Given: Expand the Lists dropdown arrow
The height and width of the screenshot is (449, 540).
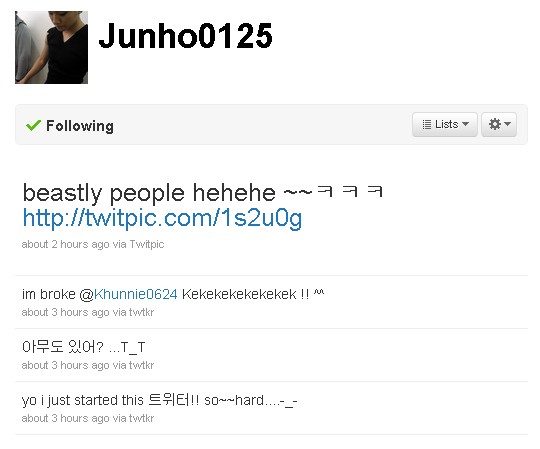Looking at the screenshot, I should (465, 124).
